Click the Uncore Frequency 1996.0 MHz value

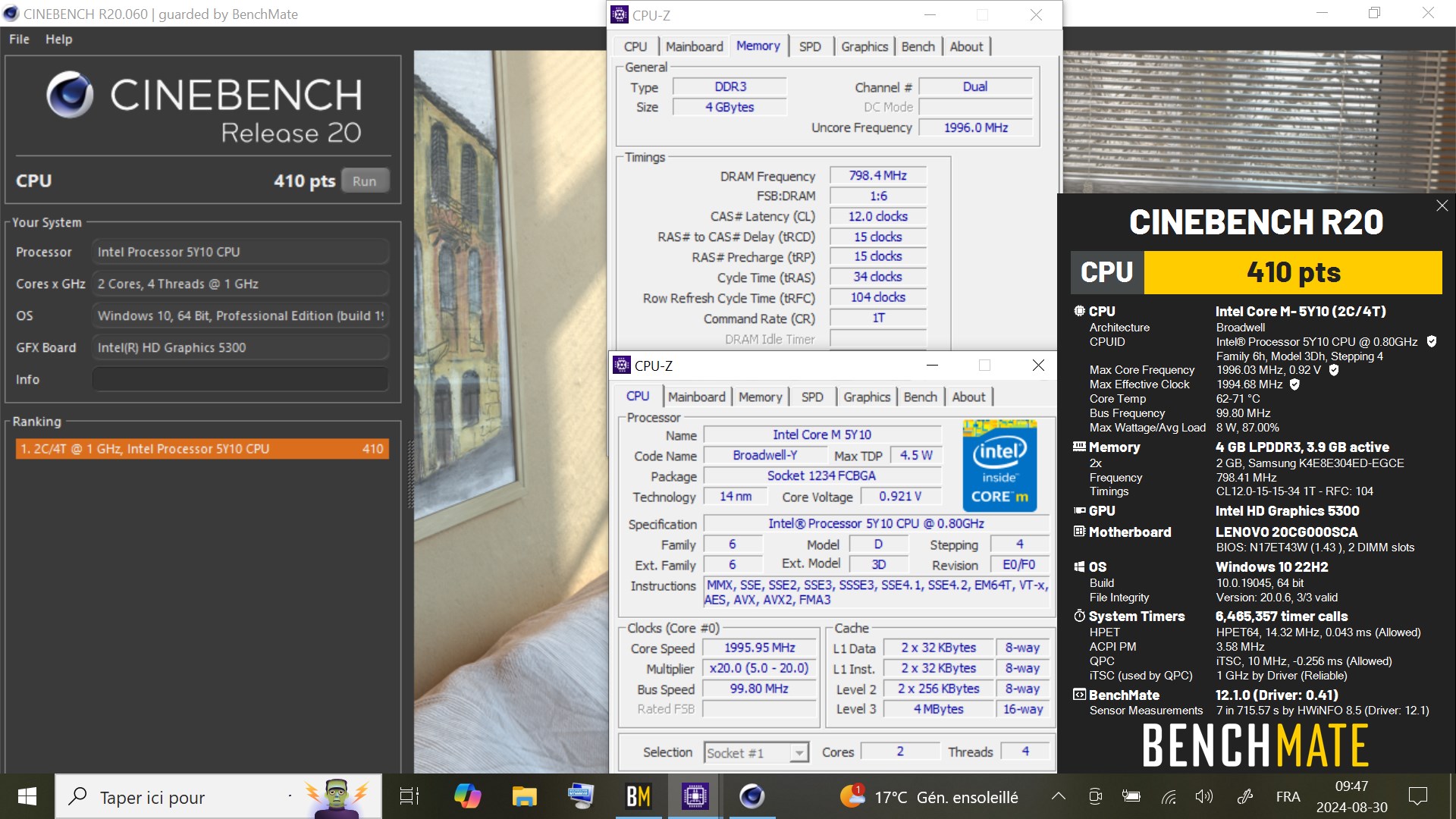click(x=975, y=128)
